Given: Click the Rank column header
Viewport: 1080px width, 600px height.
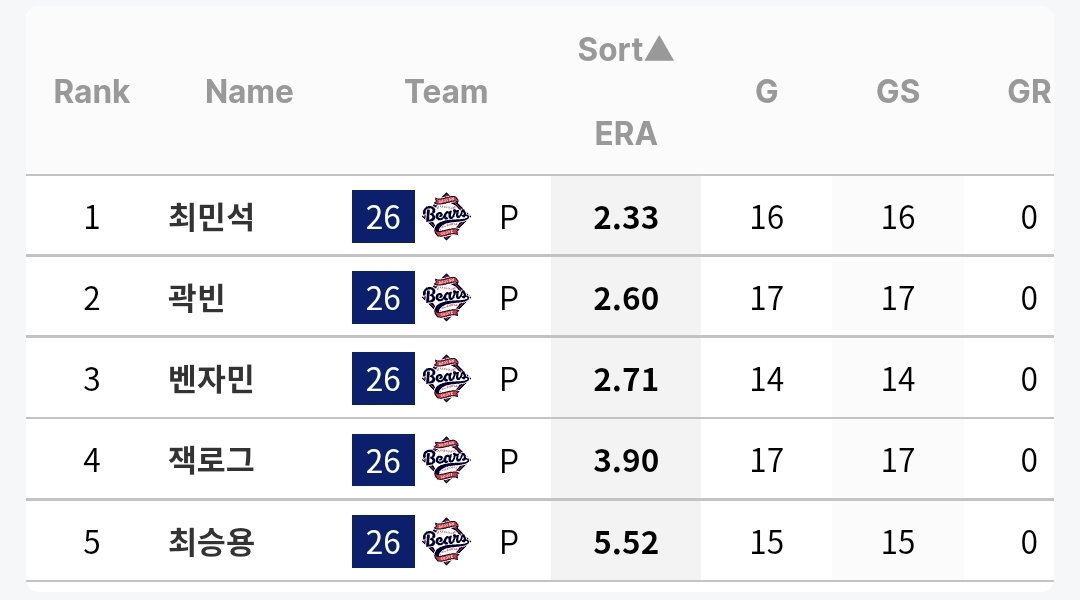Looking at the screenshot, I should pyautogui.click(x=92, y=91).
